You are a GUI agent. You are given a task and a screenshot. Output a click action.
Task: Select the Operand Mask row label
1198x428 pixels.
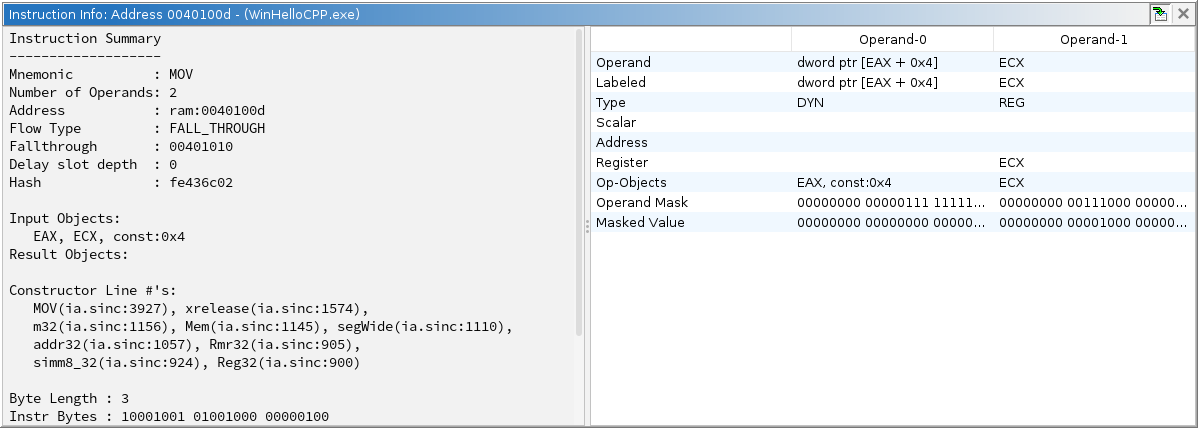click(x=642, y=202)
